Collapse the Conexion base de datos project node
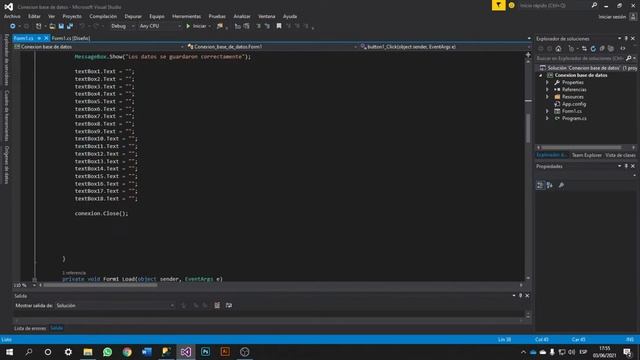 (x=541, y=76)
